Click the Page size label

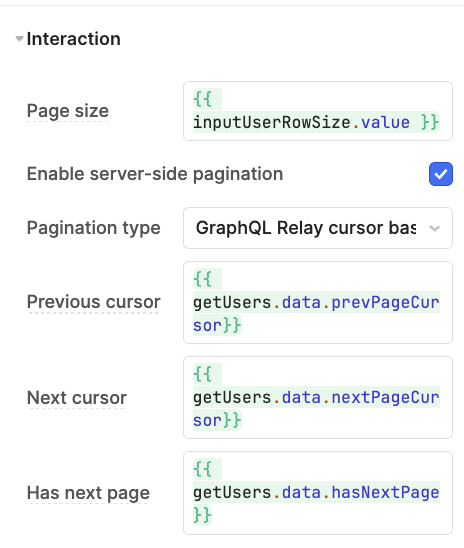68,111
